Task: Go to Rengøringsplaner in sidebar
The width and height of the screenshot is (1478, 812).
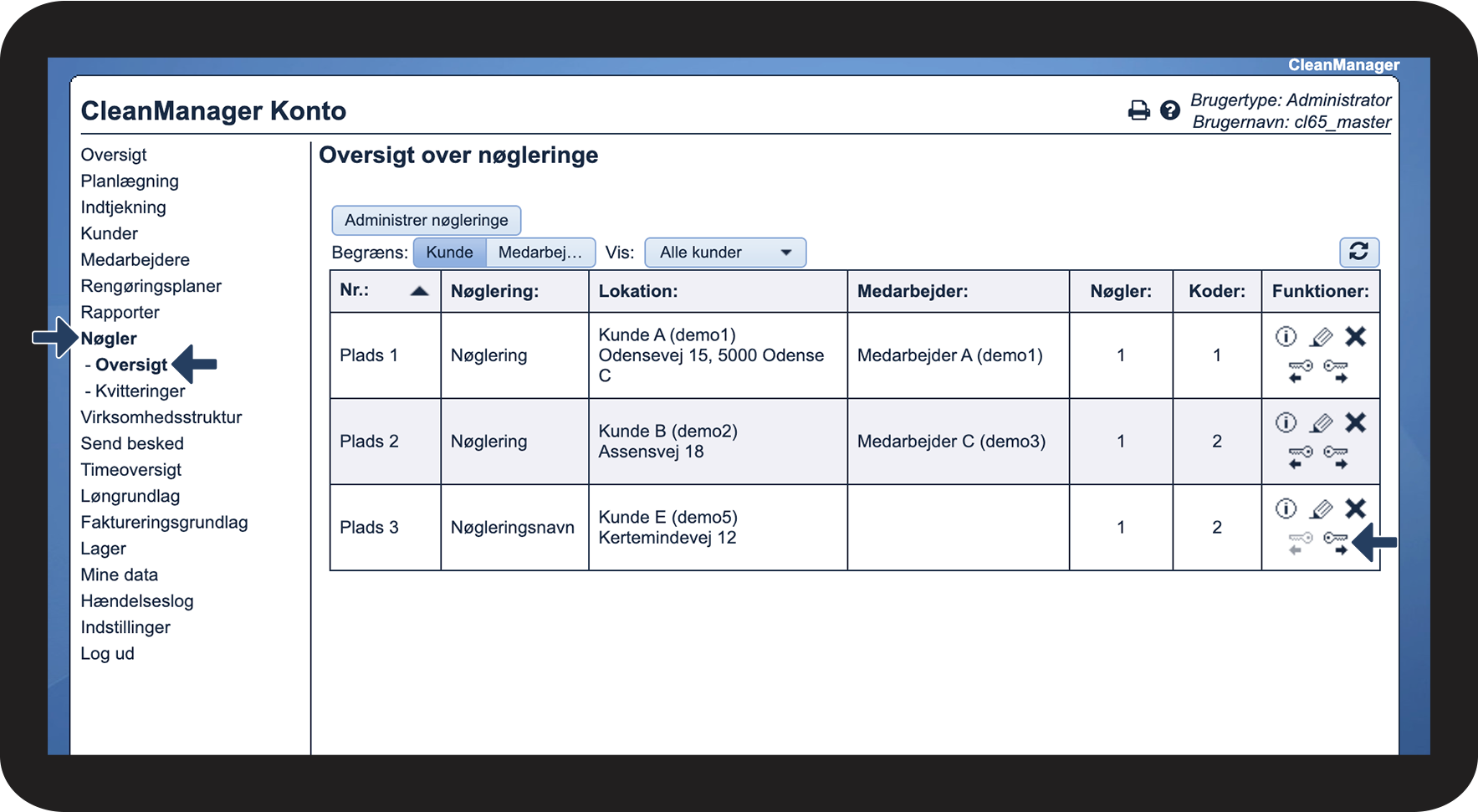Action: click(x=151, y=286)
